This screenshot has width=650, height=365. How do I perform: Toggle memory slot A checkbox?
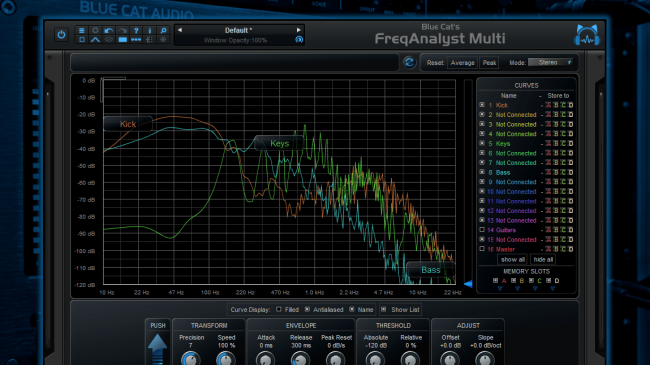pos(495,281)
